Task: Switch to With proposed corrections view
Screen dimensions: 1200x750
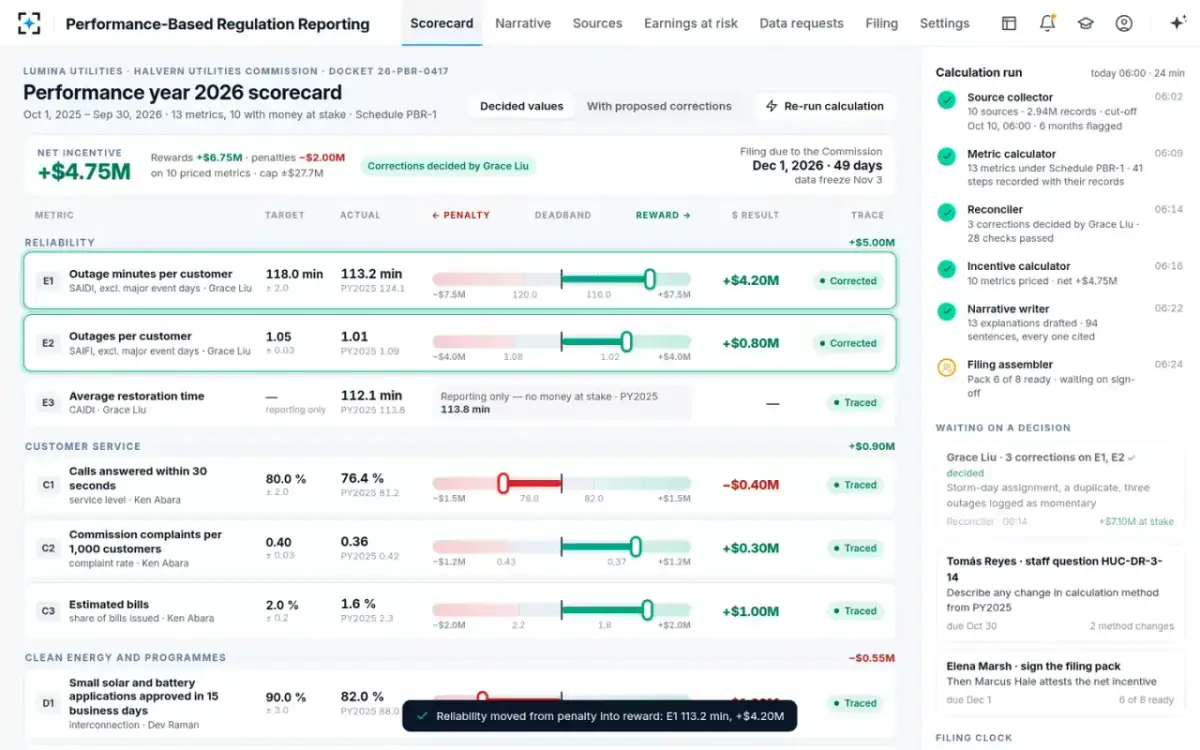Action: pos(659,106)
